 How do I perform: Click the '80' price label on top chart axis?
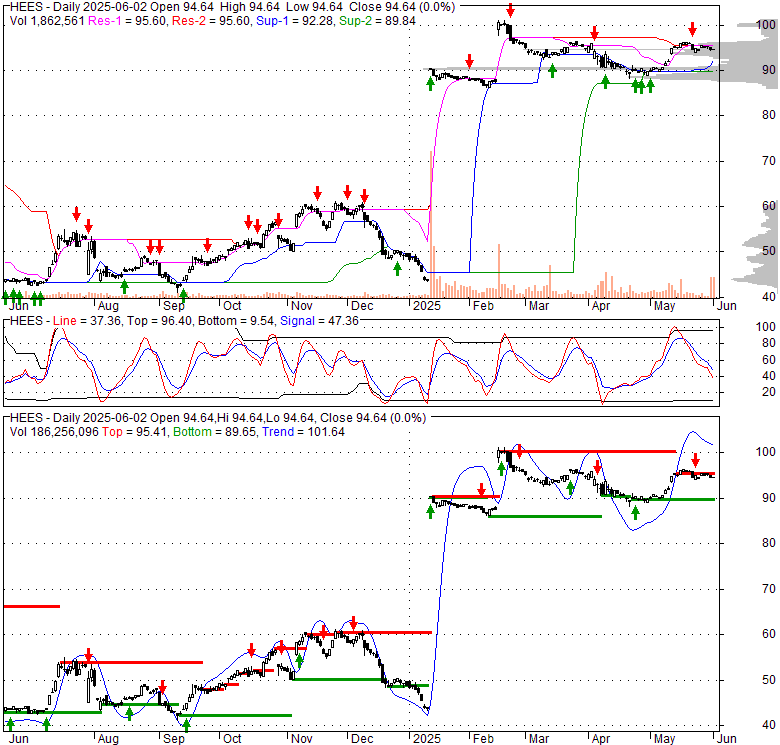[769, 115]
